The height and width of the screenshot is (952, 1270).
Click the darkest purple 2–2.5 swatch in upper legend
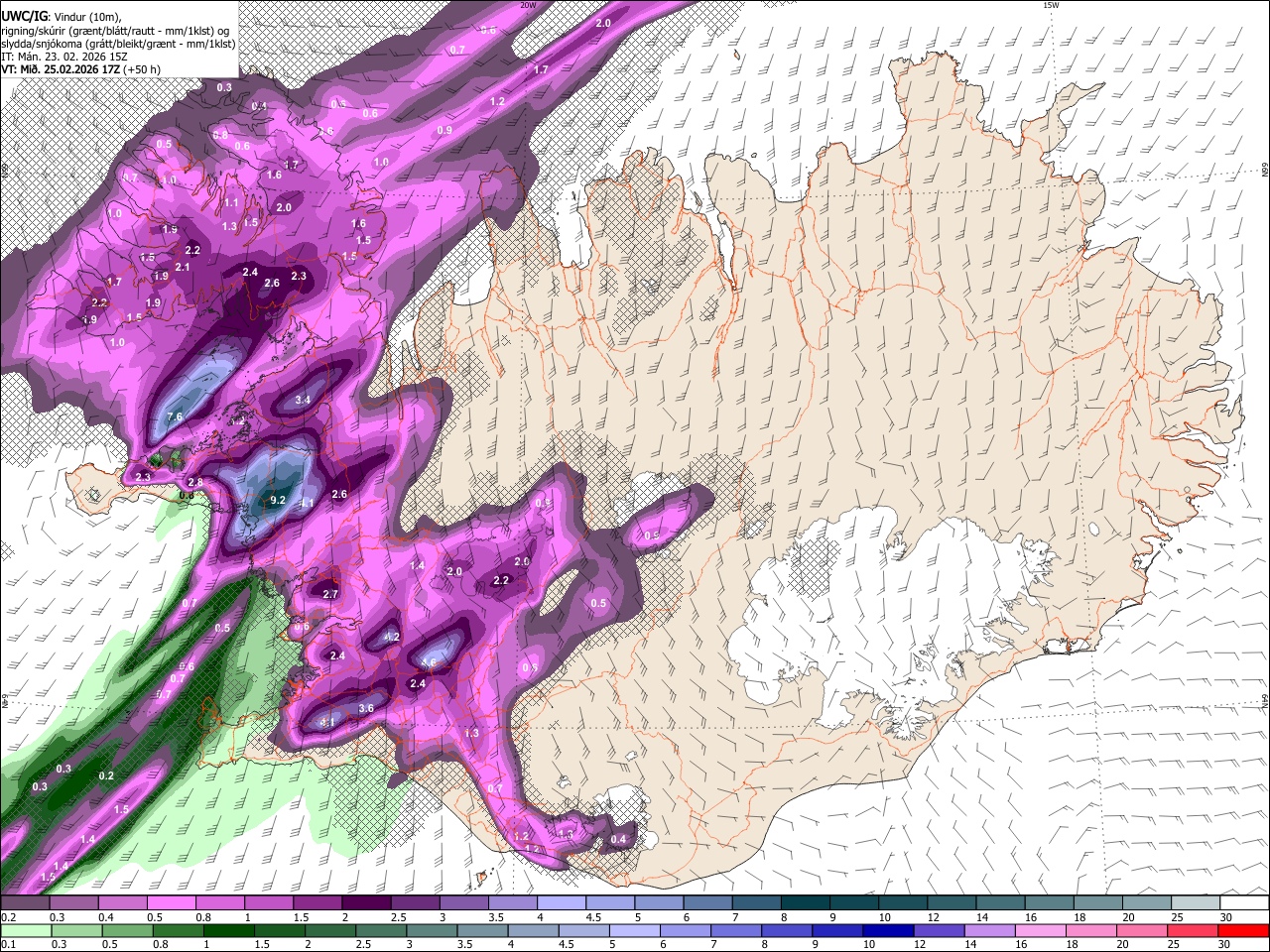tap(366, 903)
